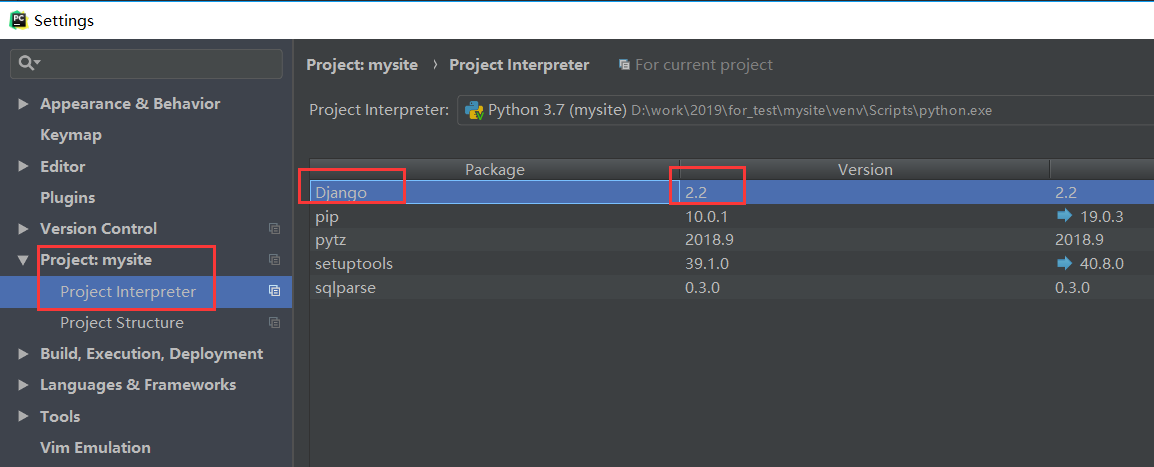Click the Python icon in interpreter field
Screen dimensions: 1154x467
[x=474, y=110]
